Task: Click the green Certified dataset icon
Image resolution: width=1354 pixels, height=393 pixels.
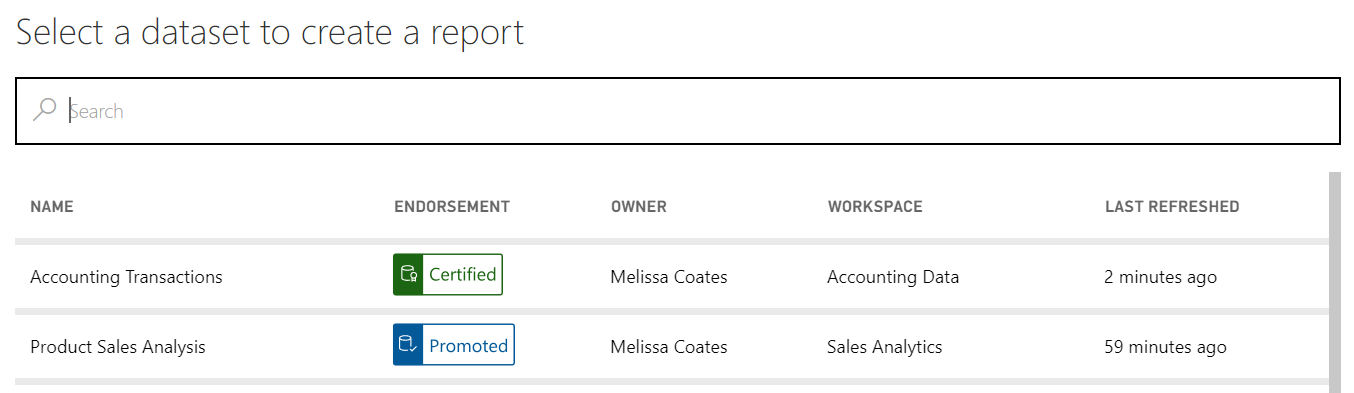Action: point(408,275)
